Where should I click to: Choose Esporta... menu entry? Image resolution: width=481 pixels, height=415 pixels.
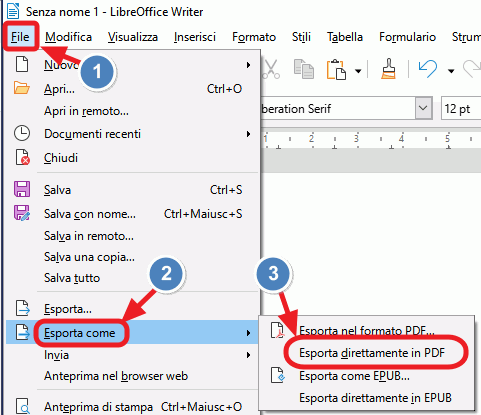tap(68, 309)
